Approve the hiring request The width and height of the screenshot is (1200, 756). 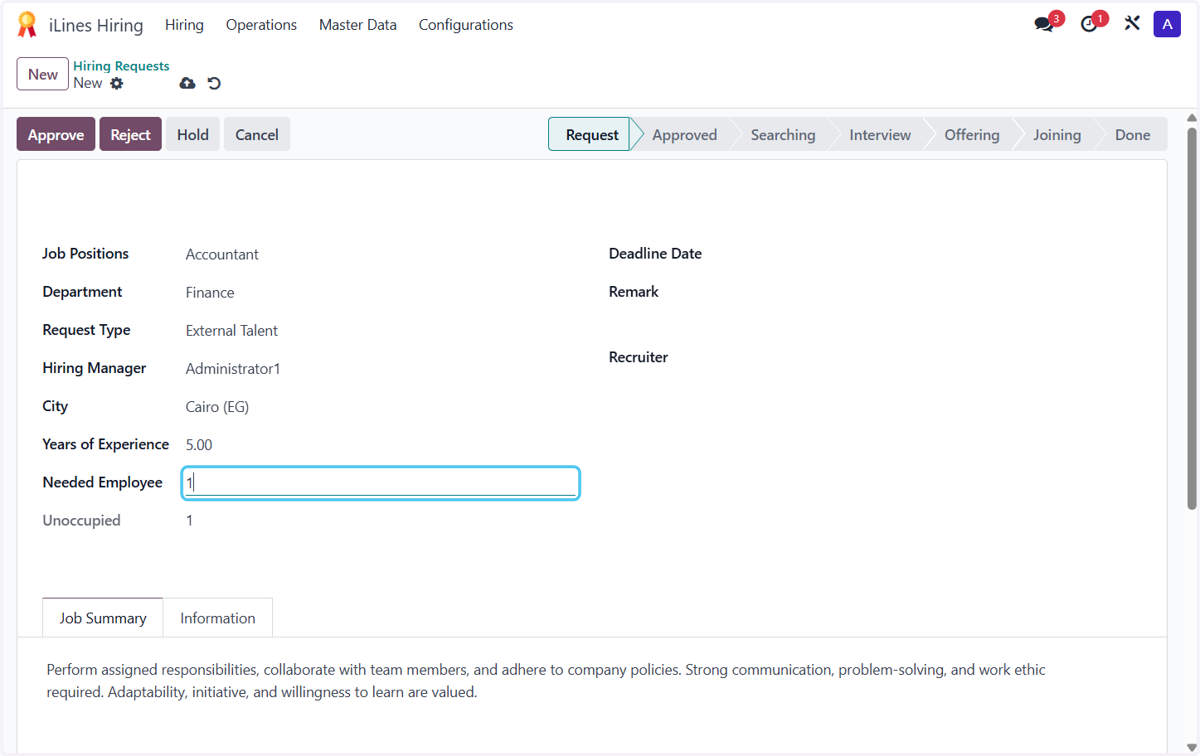[x=56, y=135]
